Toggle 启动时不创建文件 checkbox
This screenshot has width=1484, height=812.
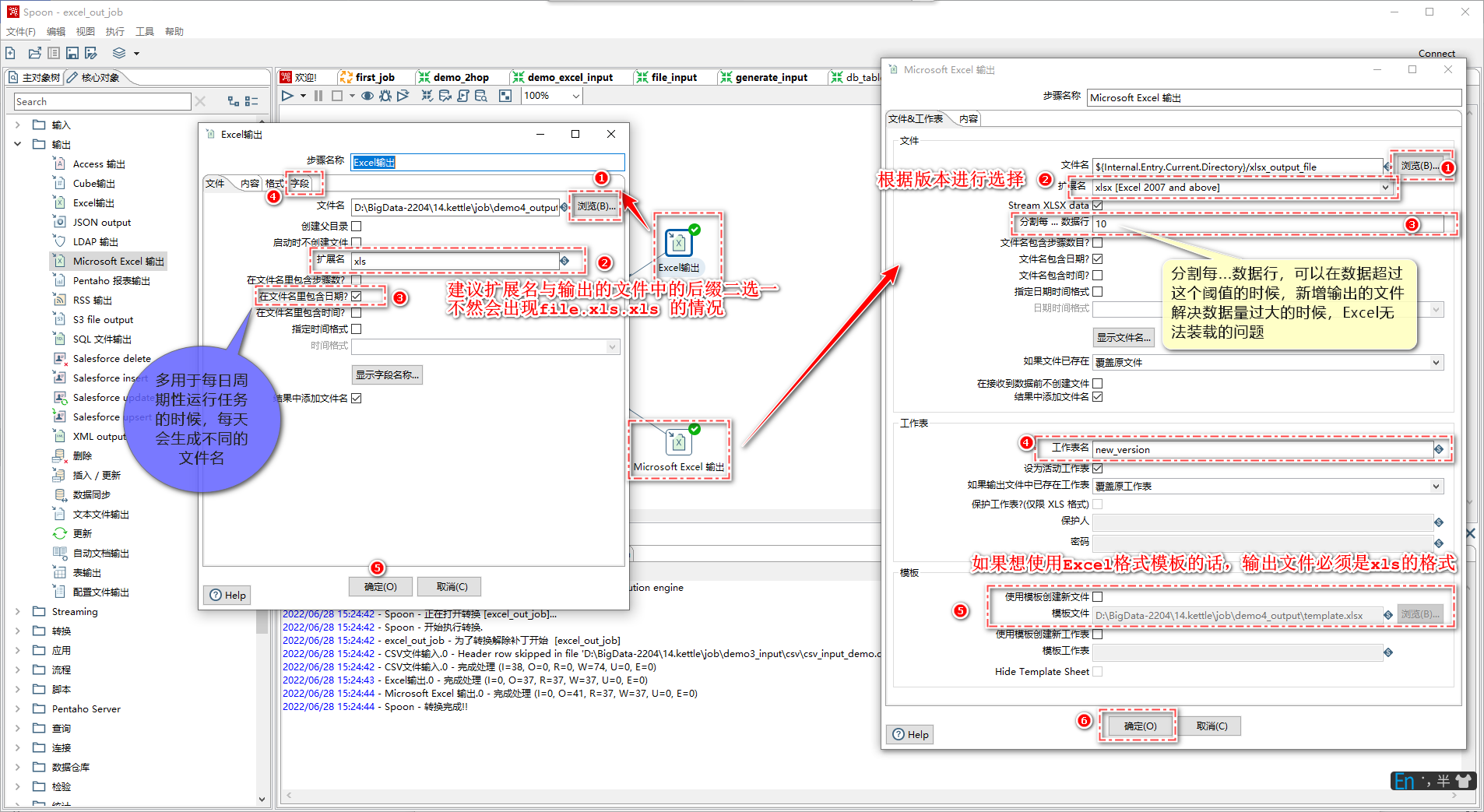pyautogui.click(x=357, y=242)
